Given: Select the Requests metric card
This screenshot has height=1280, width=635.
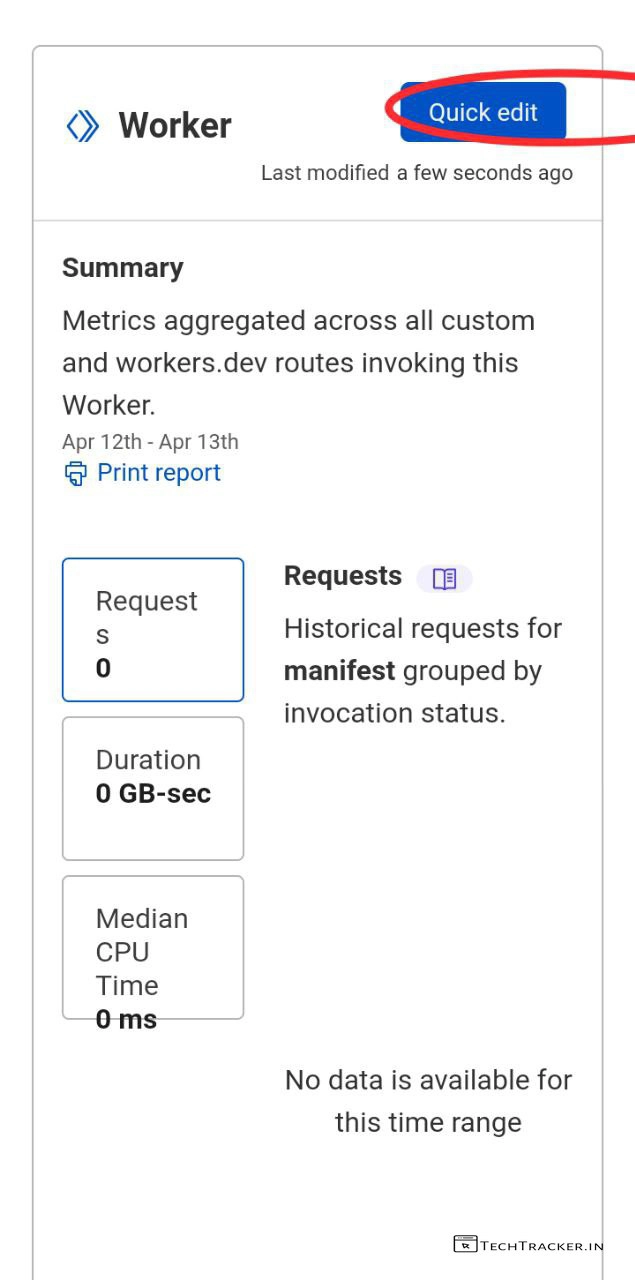Looking at the screenshot, I should [152, 629].
